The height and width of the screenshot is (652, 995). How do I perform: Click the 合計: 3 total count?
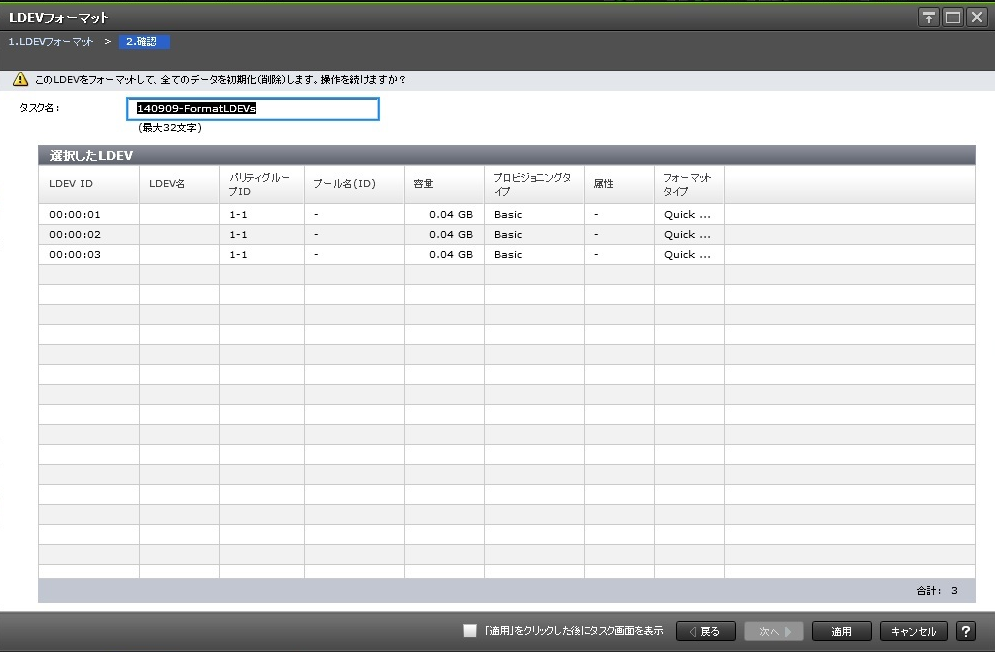tap(937, 590)
